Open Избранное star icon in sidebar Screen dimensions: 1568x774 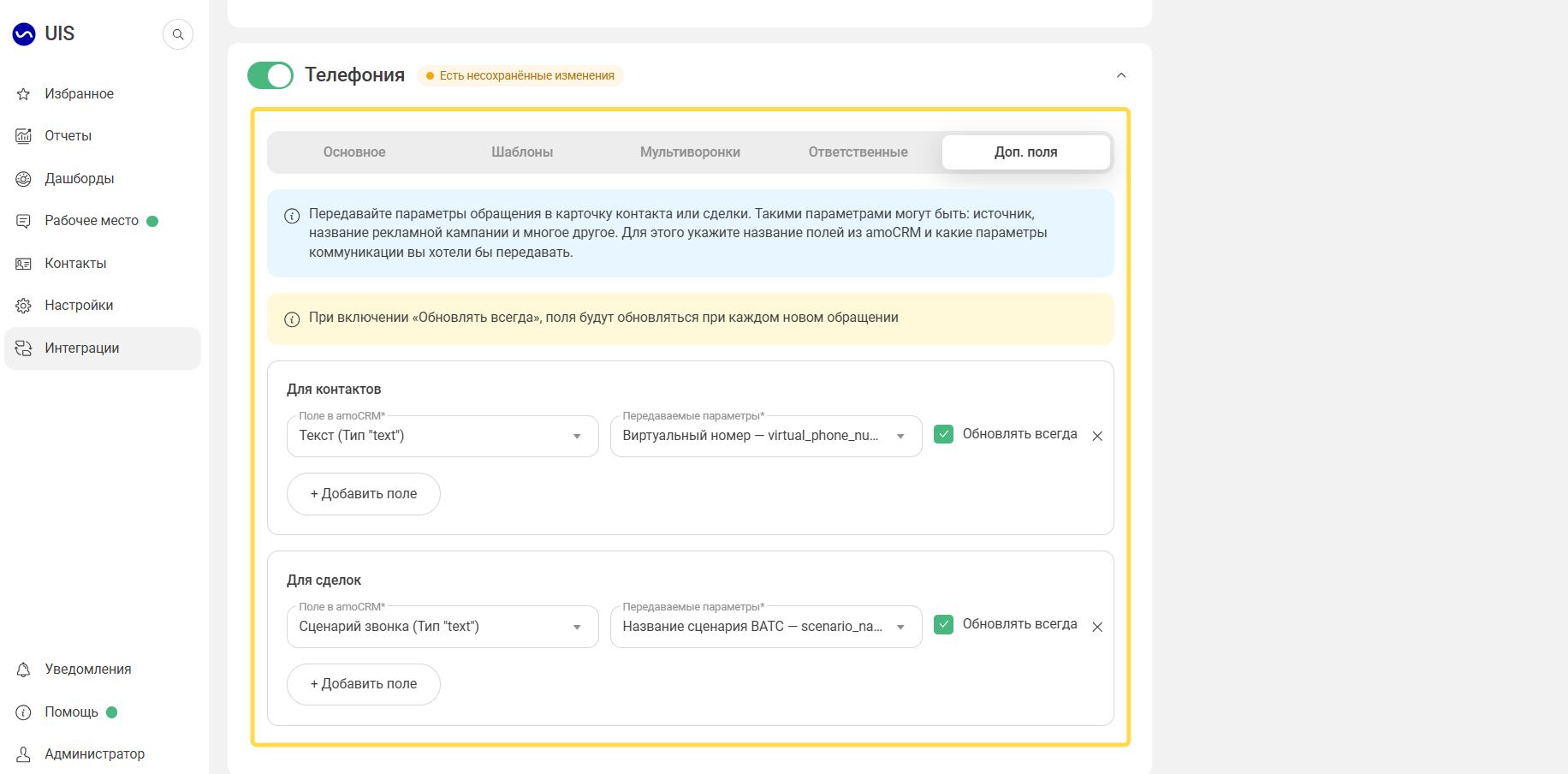click(23, 94)
